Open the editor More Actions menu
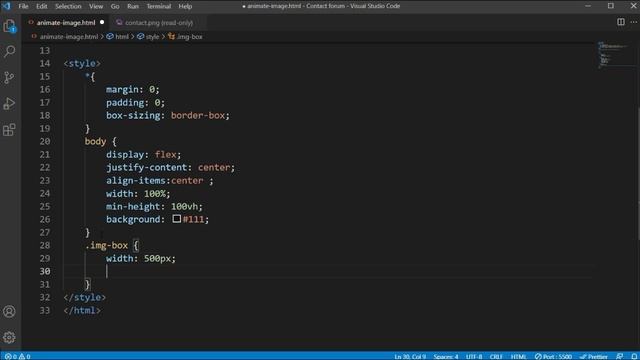 pos(633,22)
